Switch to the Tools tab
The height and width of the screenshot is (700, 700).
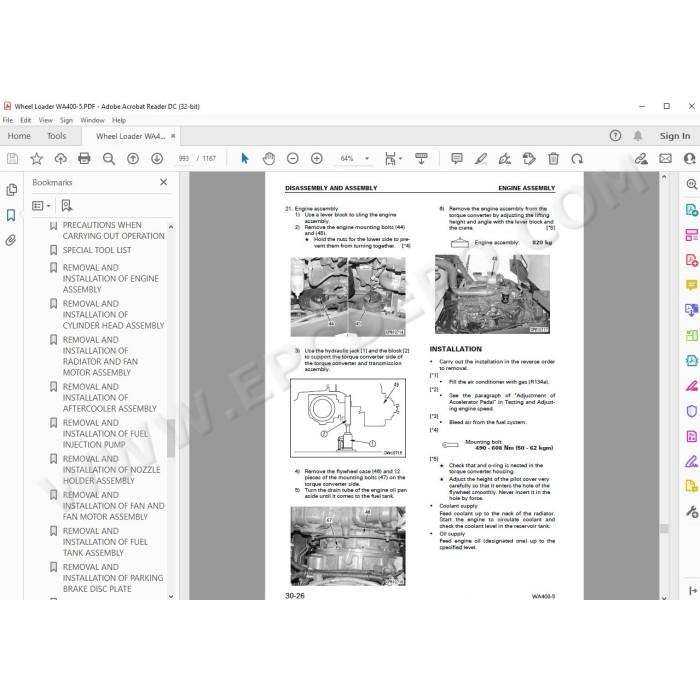[57, 136]
